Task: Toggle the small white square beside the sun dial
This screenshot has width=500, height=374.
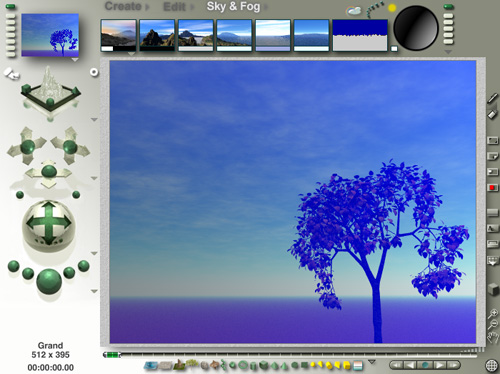Action: tap(394, 48)
